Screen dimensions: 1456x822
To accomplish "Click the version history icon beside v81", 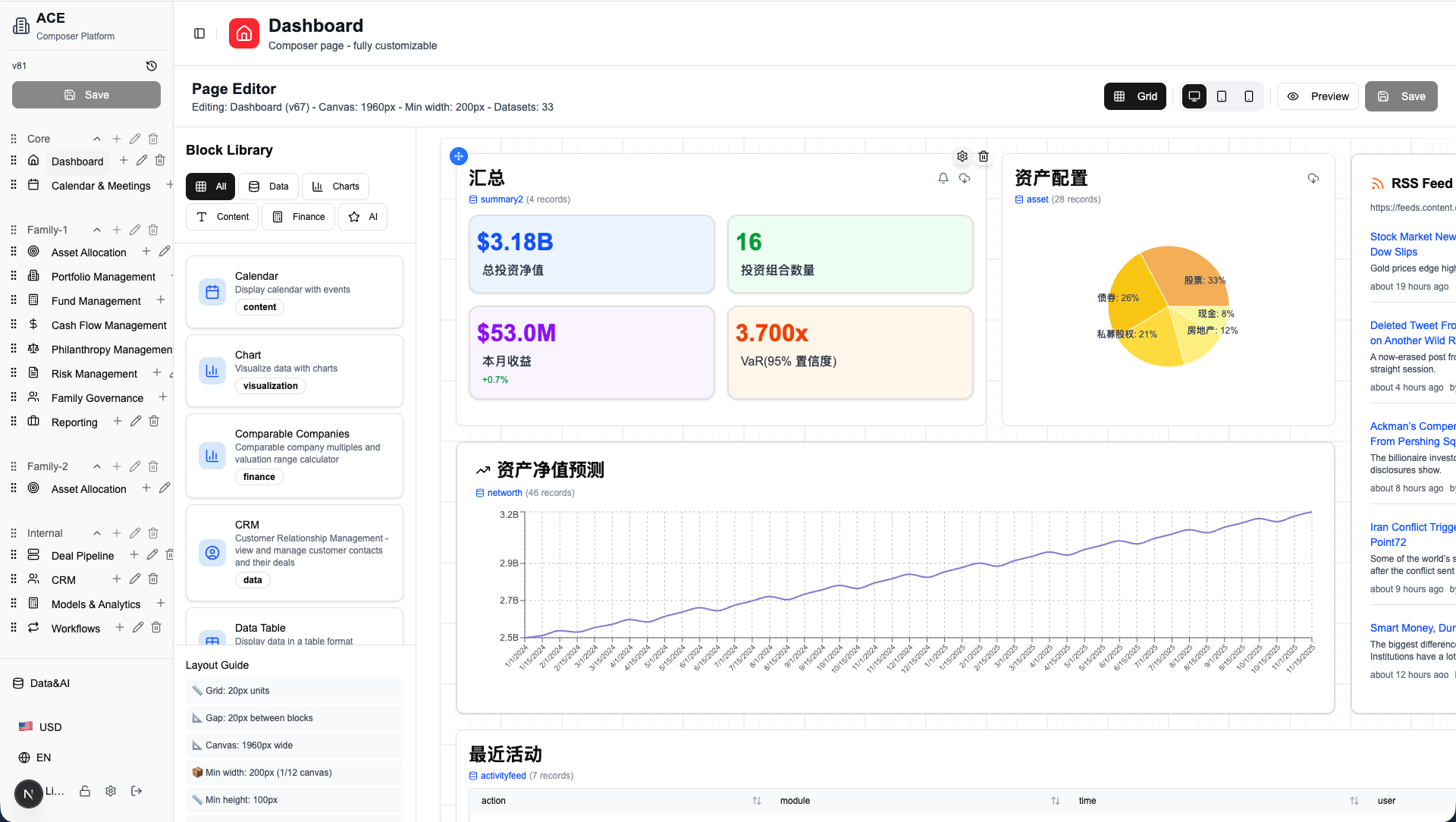I will coord(151,66).
